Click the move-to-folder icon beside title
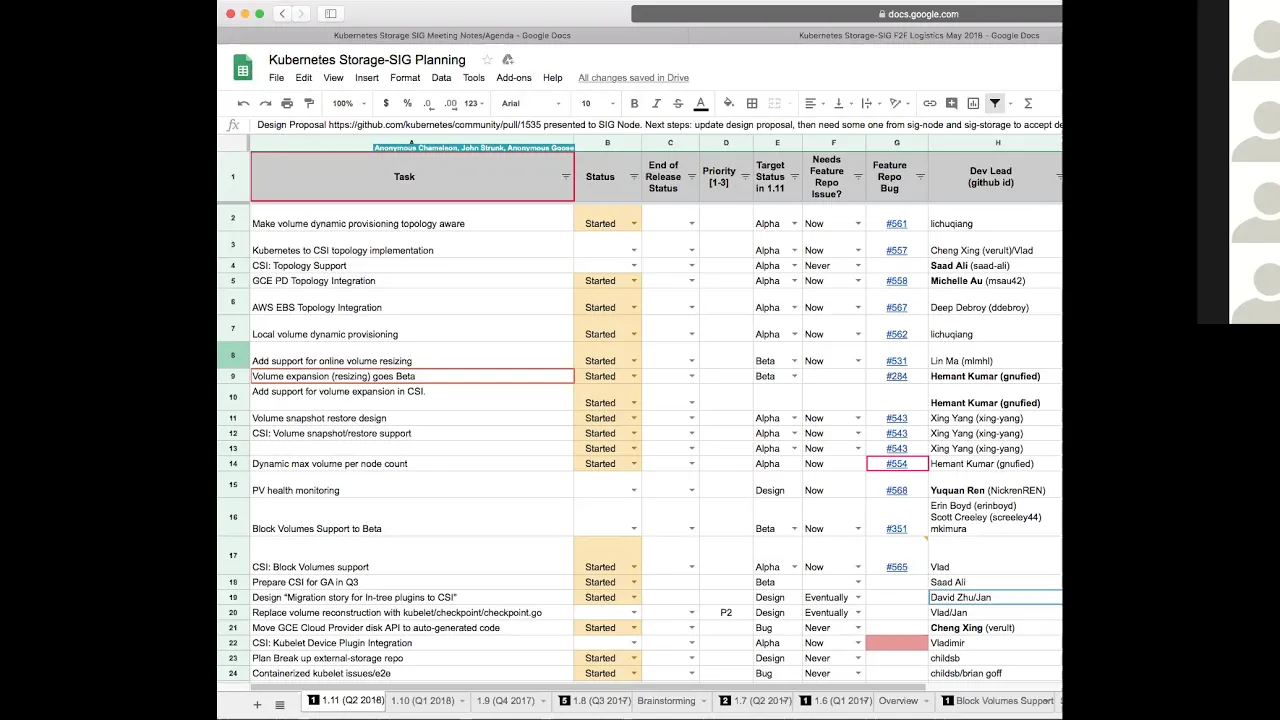1280x720 pixels. click(x=508, y=60)
